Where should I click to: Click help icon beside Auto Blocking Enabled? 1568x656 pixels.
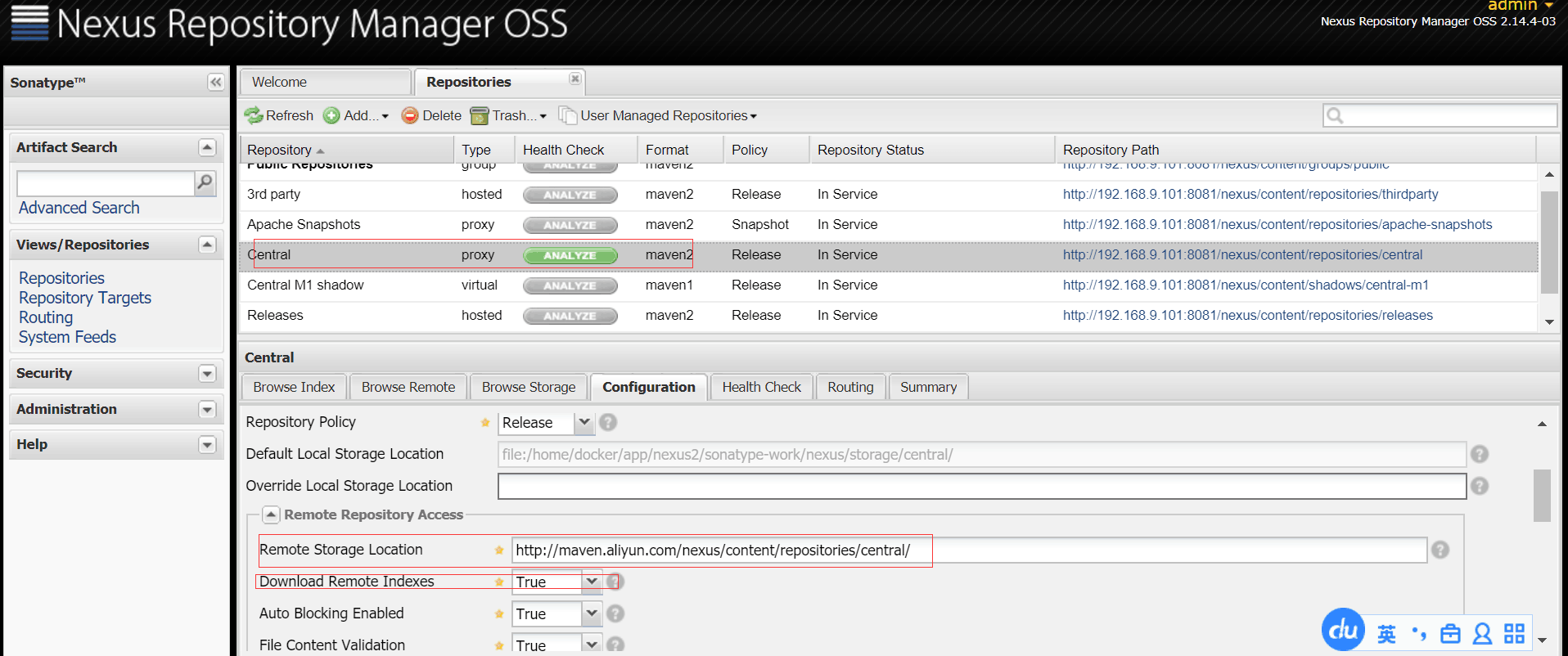(615, 613)
